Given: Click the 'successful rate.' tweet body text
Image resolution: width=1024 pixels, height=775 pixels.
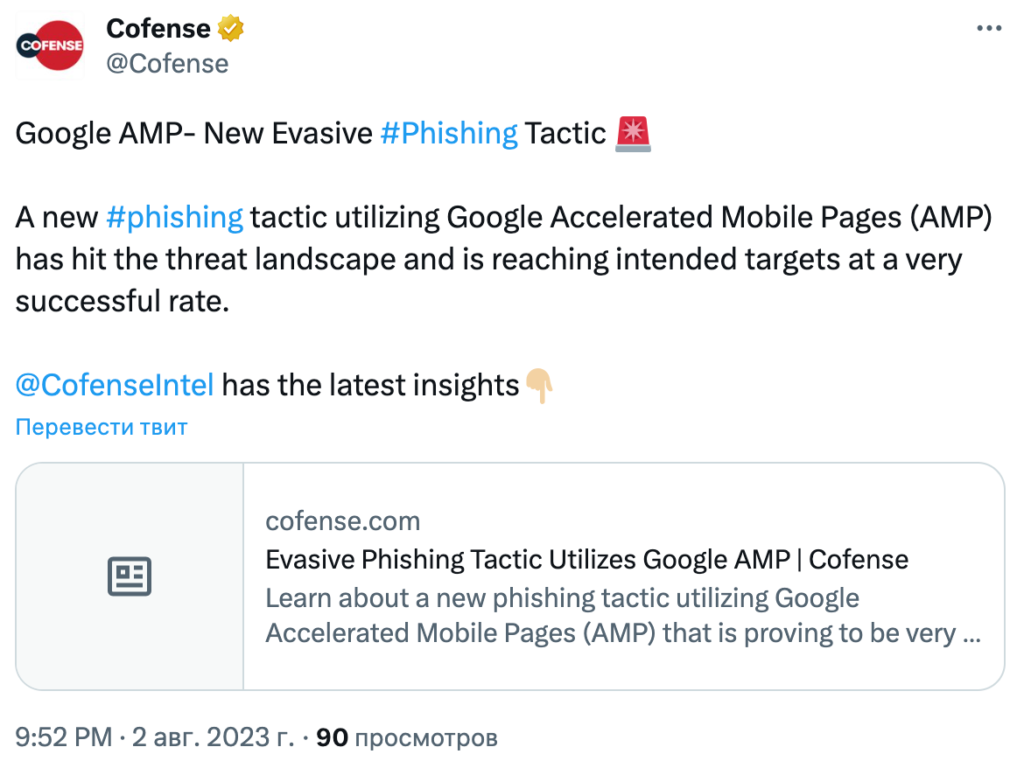Looking at the screenshot, I should [x=122, y=301].
